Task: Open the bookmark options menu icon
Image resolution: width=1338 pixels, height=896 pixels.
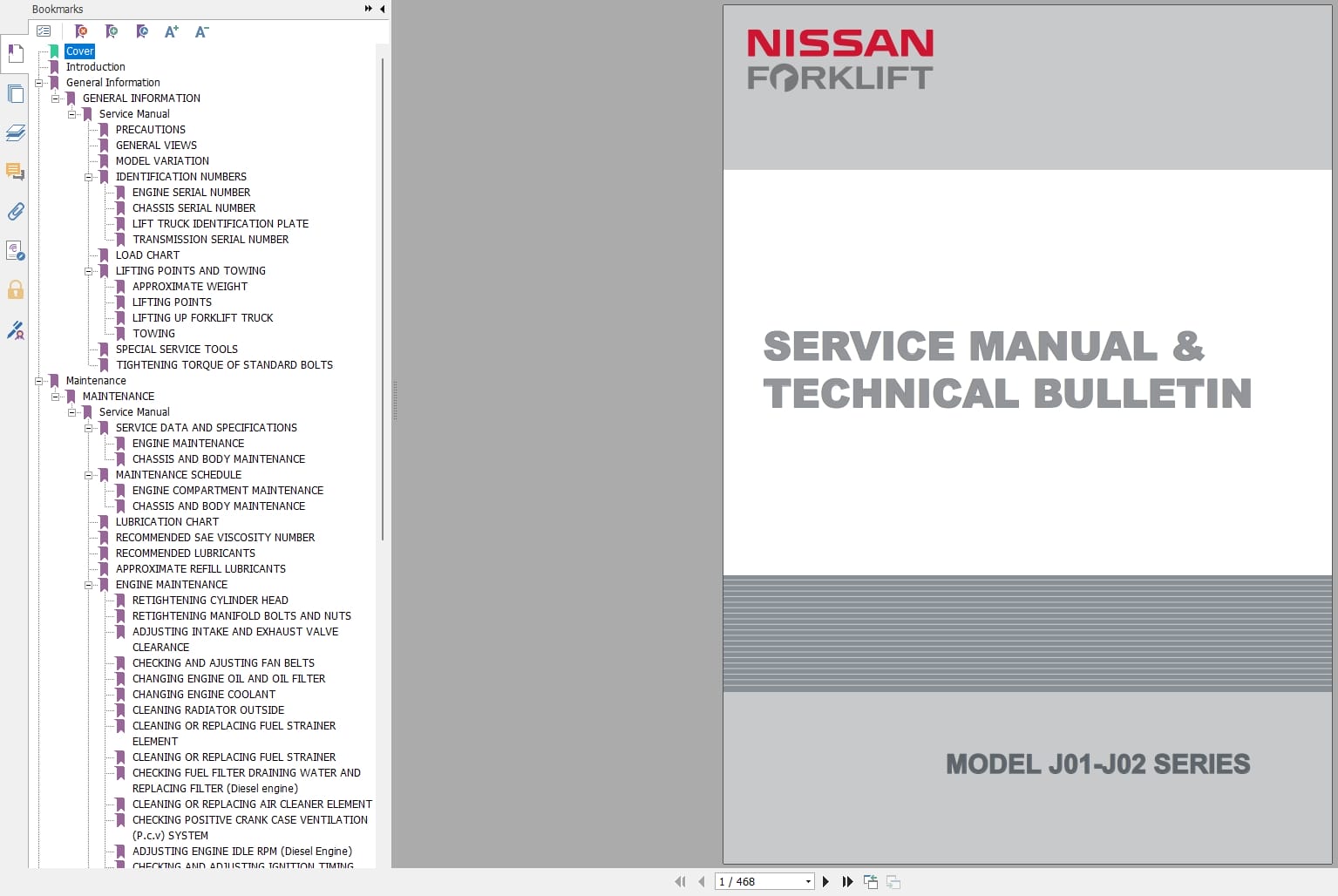Action: 44,31
